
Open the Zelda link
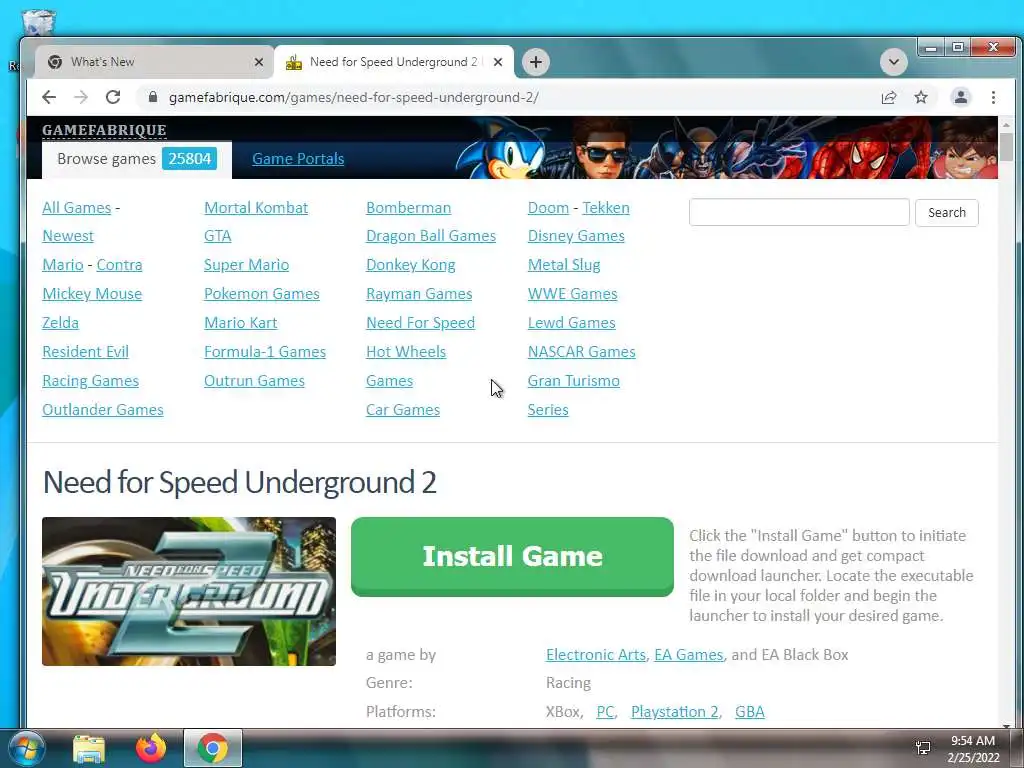(x=60, y=323)
